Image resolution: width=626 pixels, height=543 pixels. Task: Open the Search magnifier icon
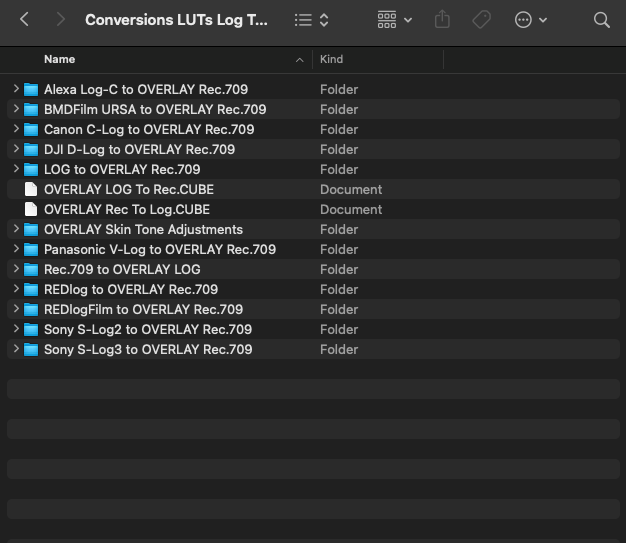pos(601,20)
